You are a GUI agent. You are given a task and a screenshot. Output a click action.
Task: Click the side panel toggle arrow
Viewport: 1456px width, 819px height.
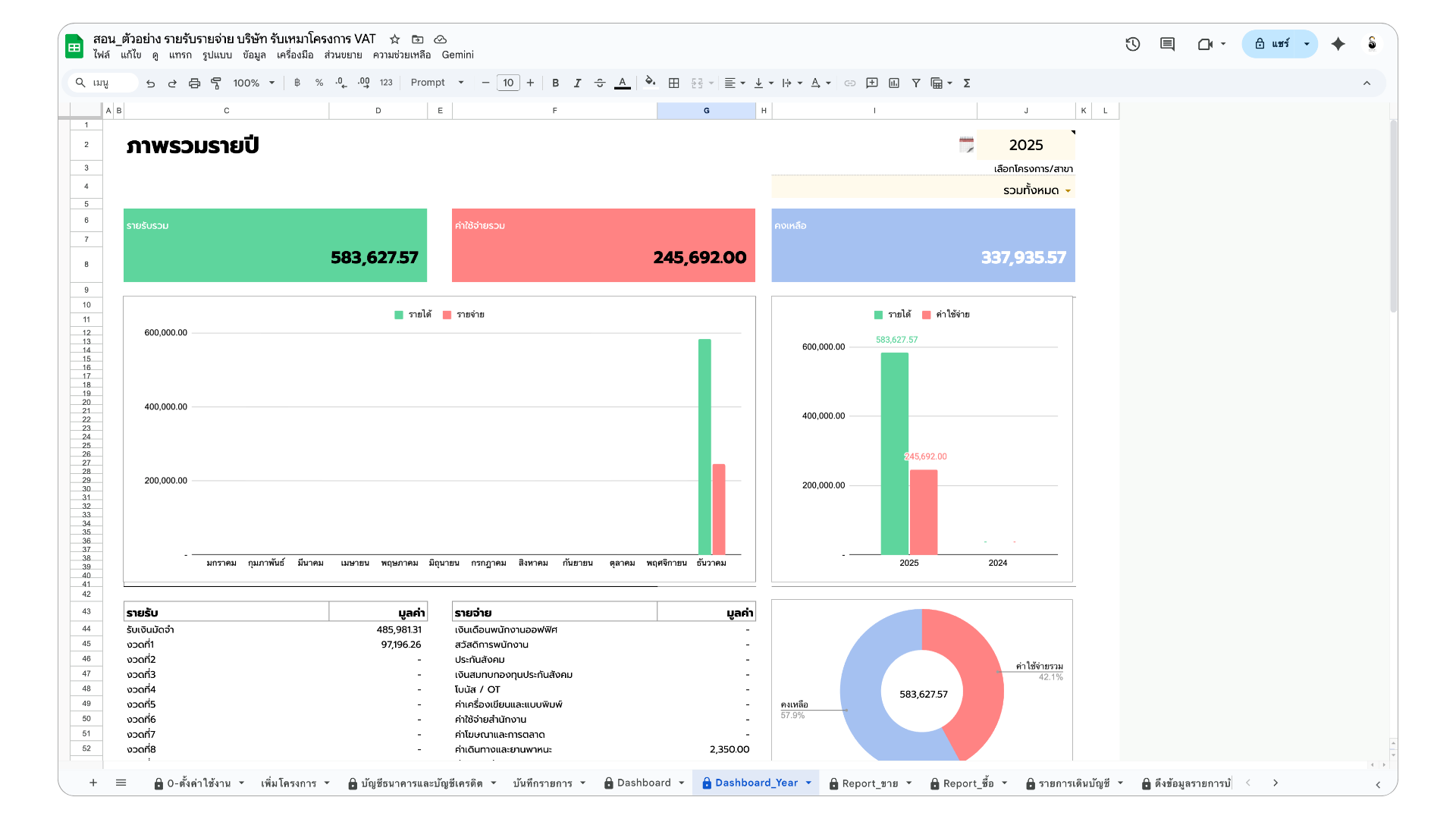pos(1377,786)
